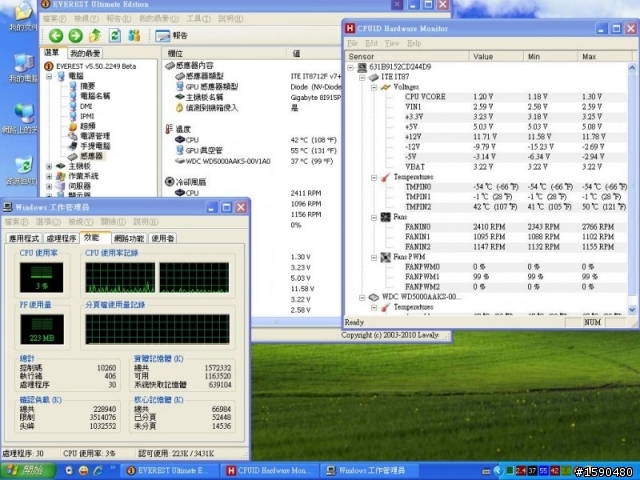
Task: Open 我的電腦 desktop icon
Action: point(23,67)
